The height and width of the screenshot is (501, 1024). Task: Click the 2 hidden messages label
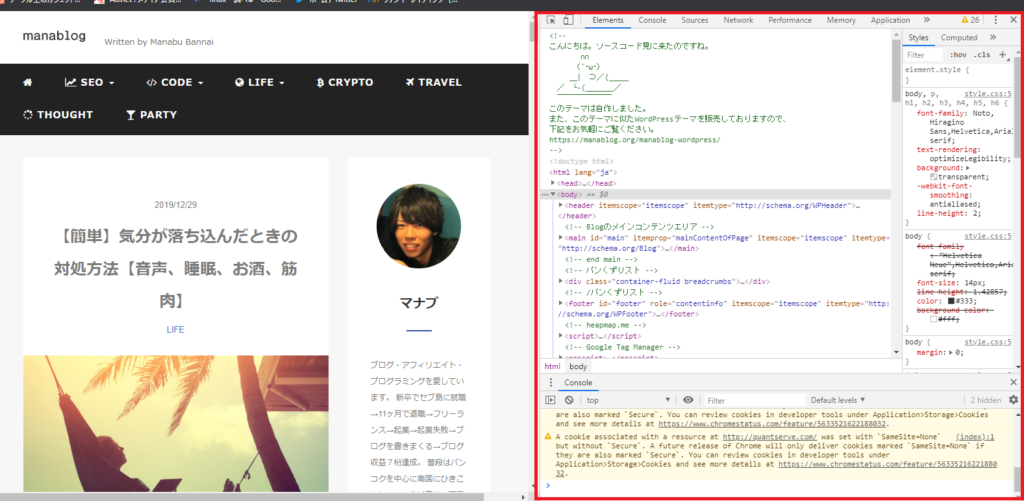tap(985, 400)
